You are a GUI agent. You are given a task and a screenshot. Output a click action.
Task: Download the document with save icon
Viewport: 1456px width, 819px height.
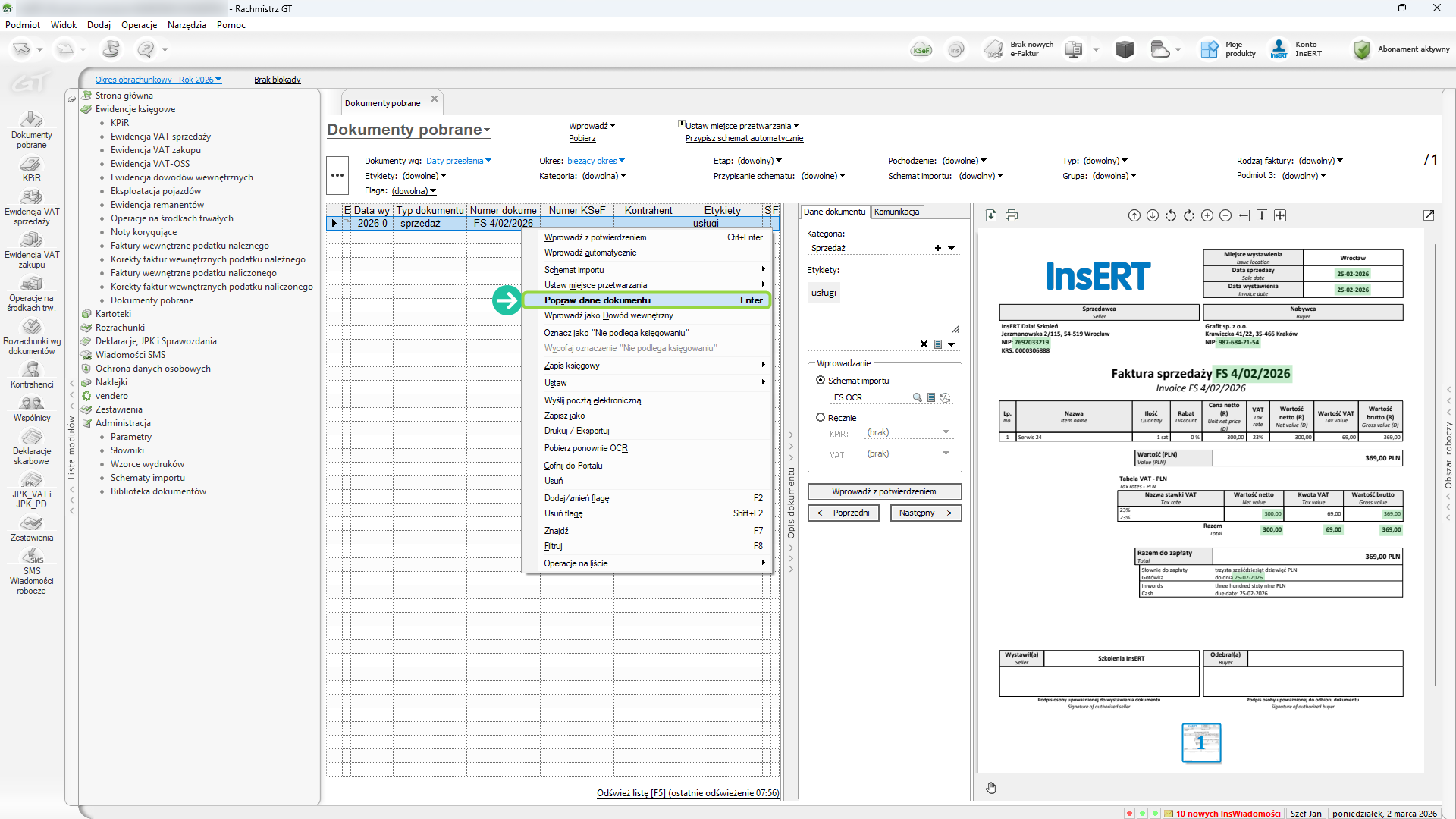tap(991, 216)
